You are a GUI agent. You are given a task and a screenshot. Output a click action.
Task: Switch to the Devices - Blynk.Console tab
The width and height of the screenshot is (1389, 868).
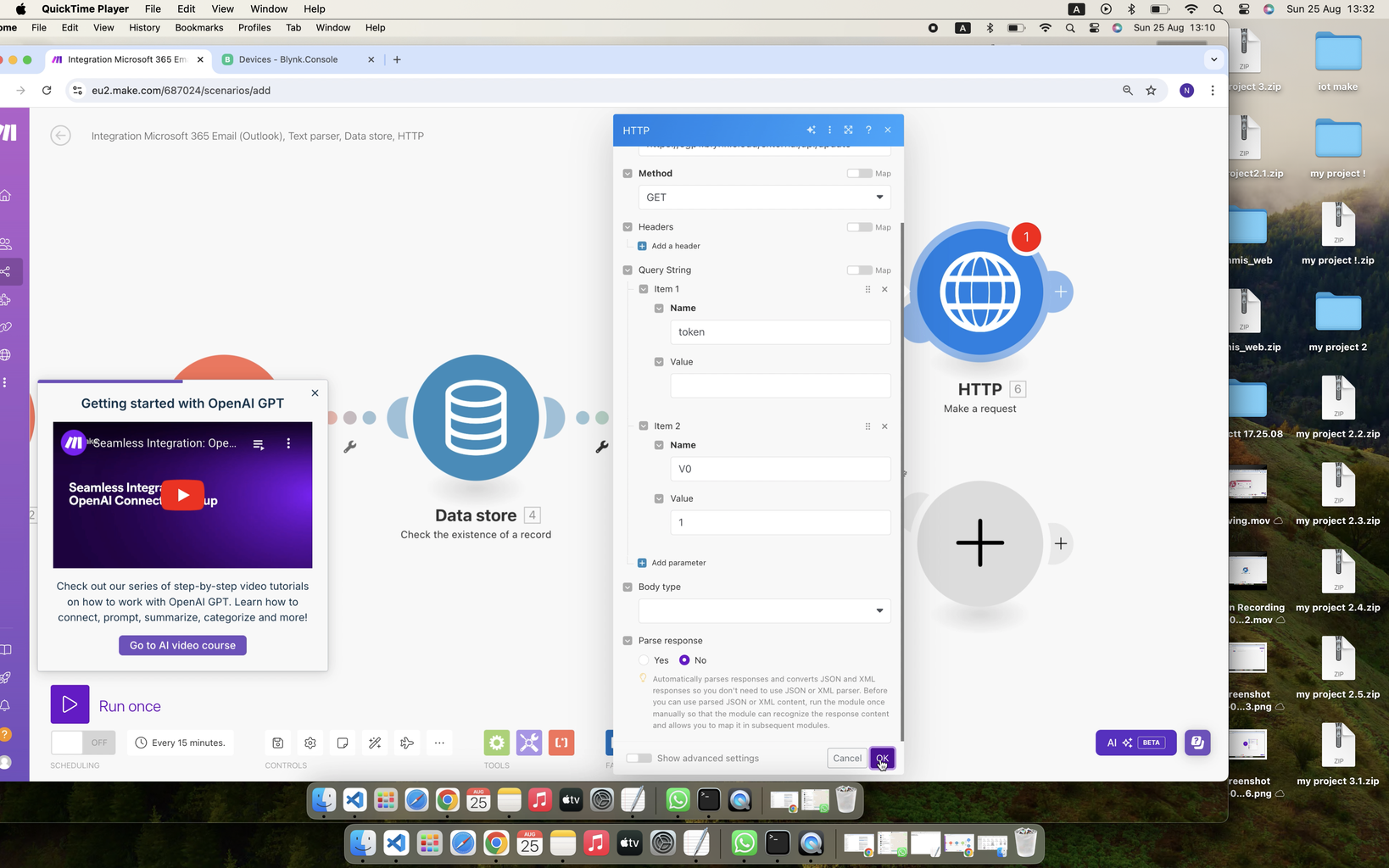click(298, 59)
